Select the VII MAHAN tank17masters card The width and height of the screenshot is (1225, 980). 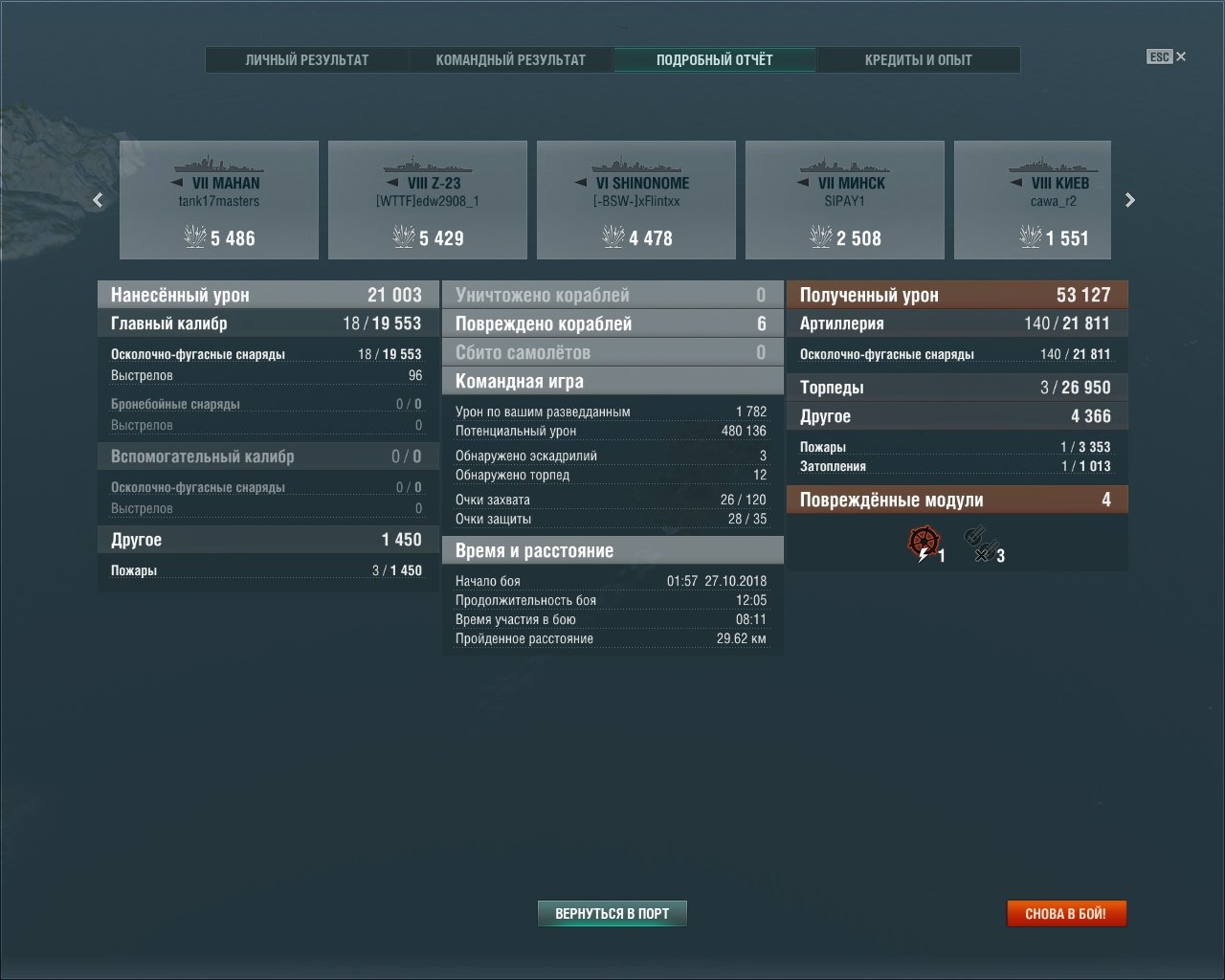point(219,200)
